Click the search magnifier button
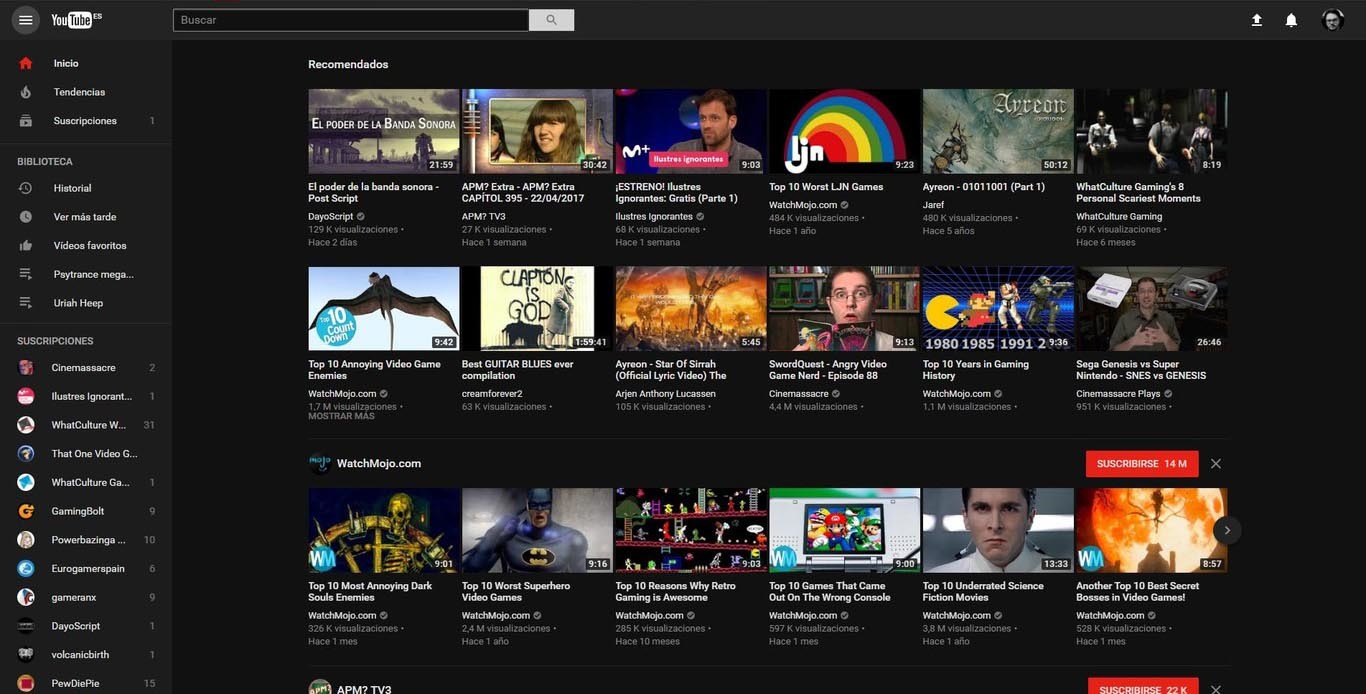1366x694 pixels. click(x=551, y=21)
